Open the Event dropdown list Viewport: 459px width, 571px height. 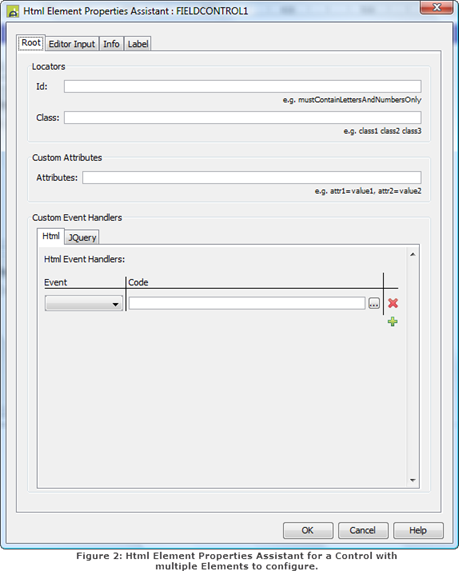[x=84, y=303]
